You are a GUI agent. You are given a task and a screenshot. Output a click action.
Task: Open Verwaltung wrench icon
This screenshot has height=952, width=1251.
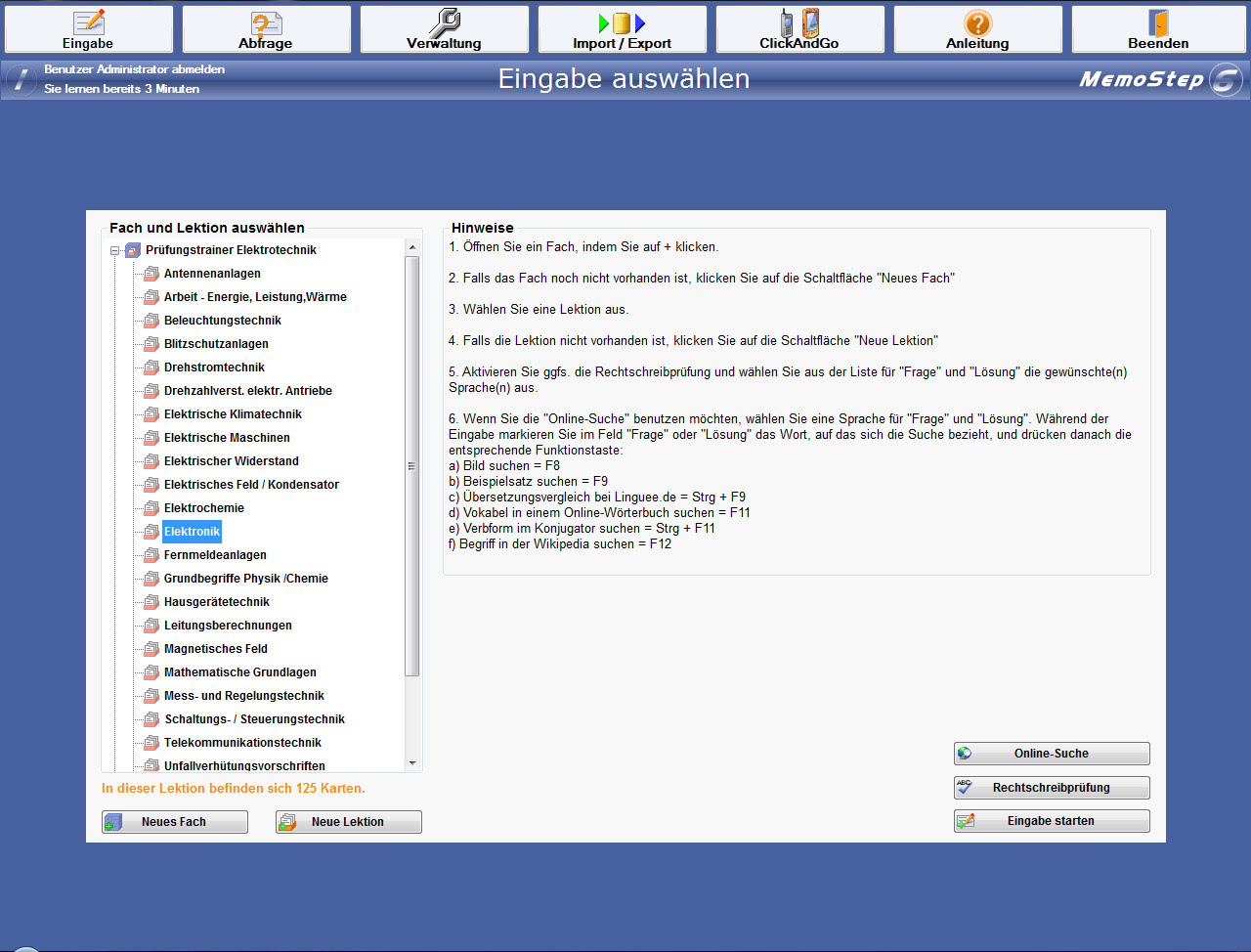[x=444, y=22]
